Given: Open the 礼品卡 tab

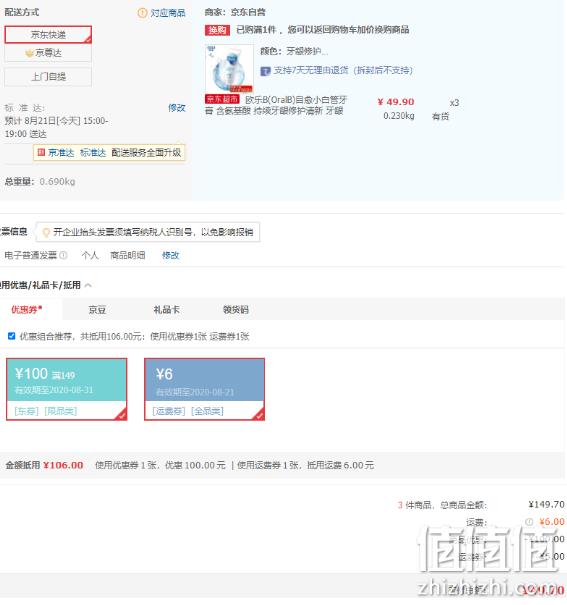Looking at the screenshot, I should tap(166, 309).
